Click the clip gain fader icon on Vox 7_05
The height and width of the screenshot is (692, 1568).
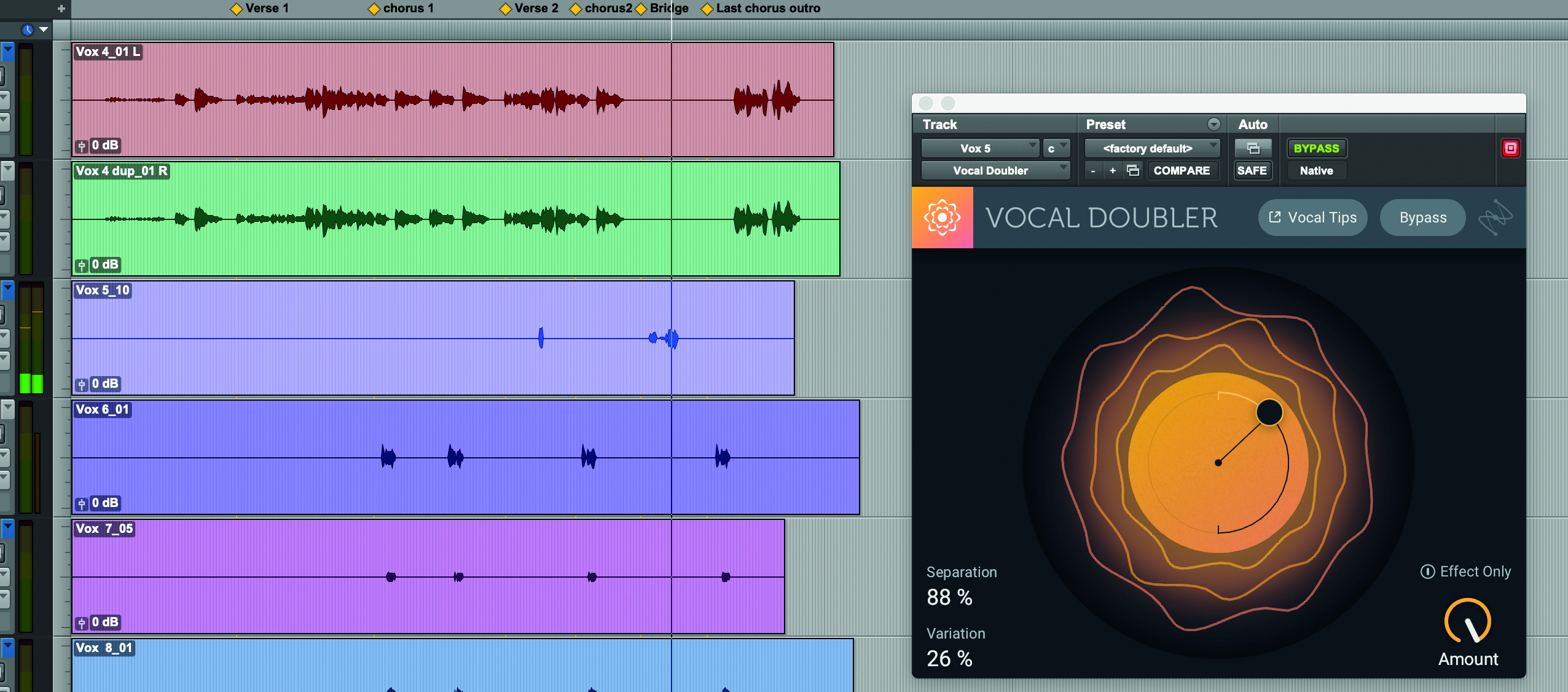[82, 623]
